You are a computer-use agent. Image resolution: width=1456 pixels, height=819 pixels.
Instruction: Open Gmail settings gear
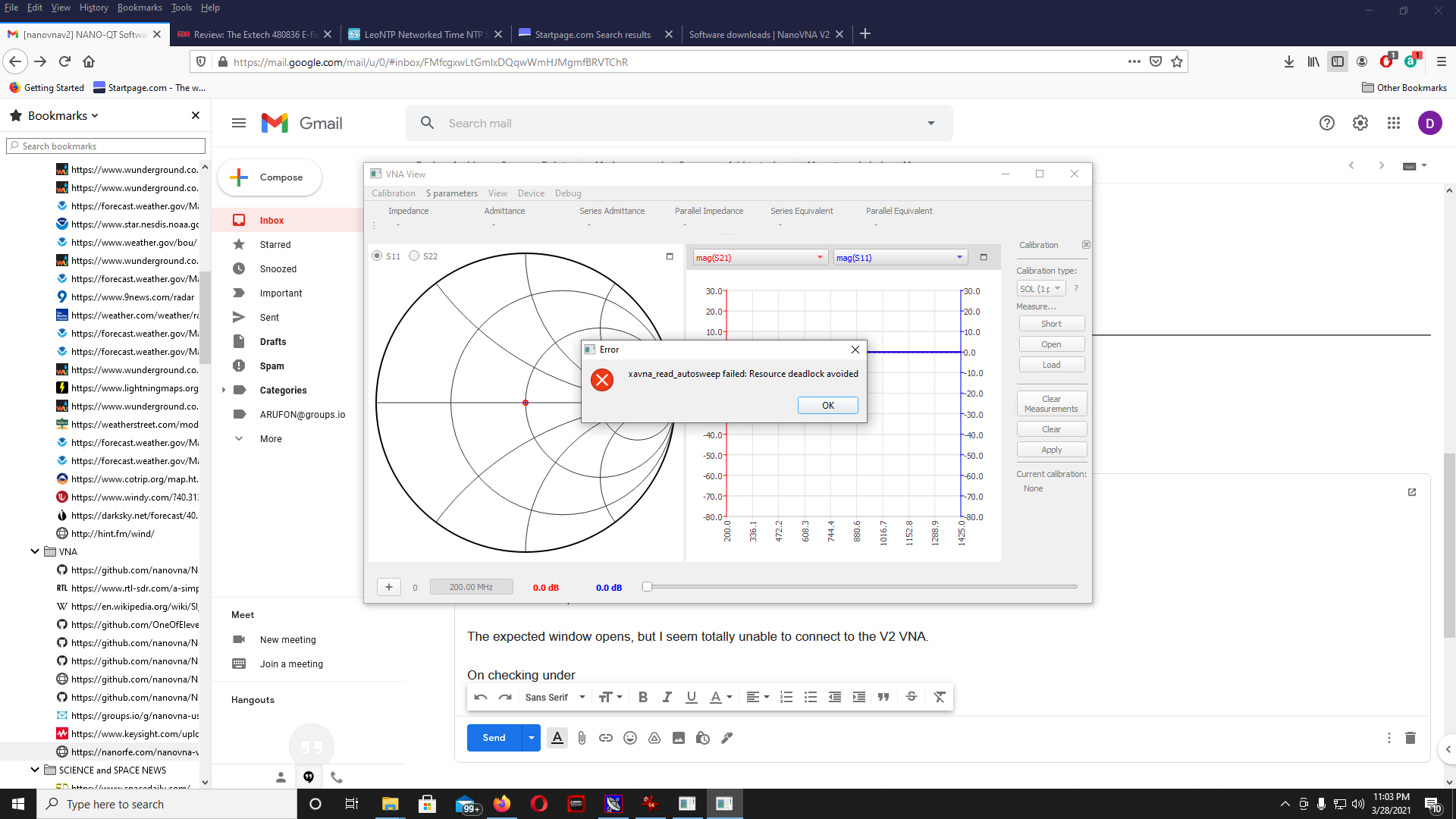click(1360, 123)
